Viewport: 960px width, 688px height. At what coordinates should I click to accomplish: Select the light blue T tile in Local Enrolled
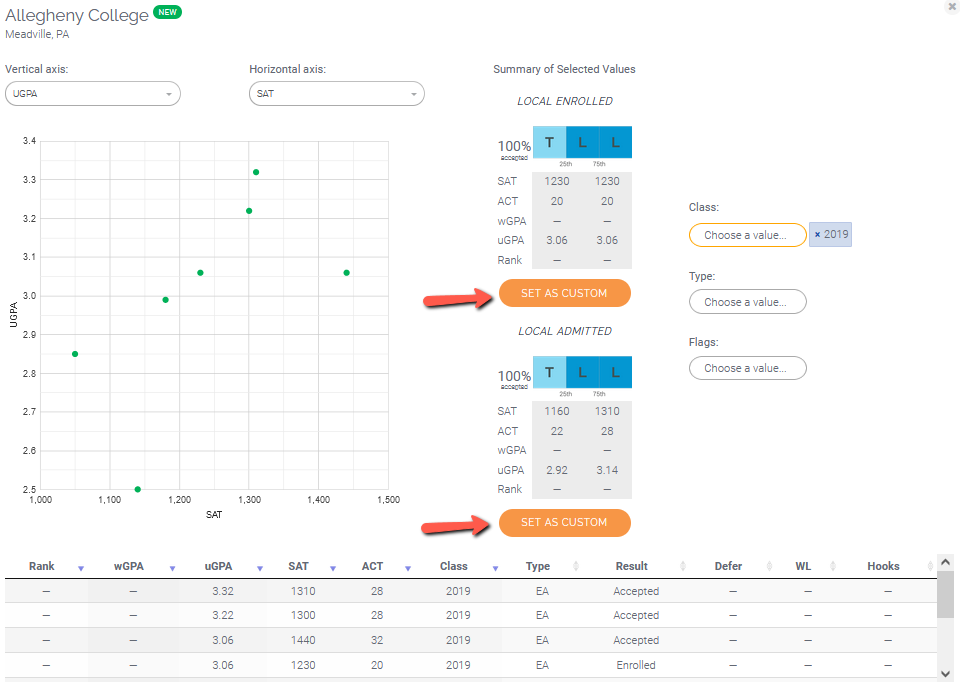(x=549, y=143)
